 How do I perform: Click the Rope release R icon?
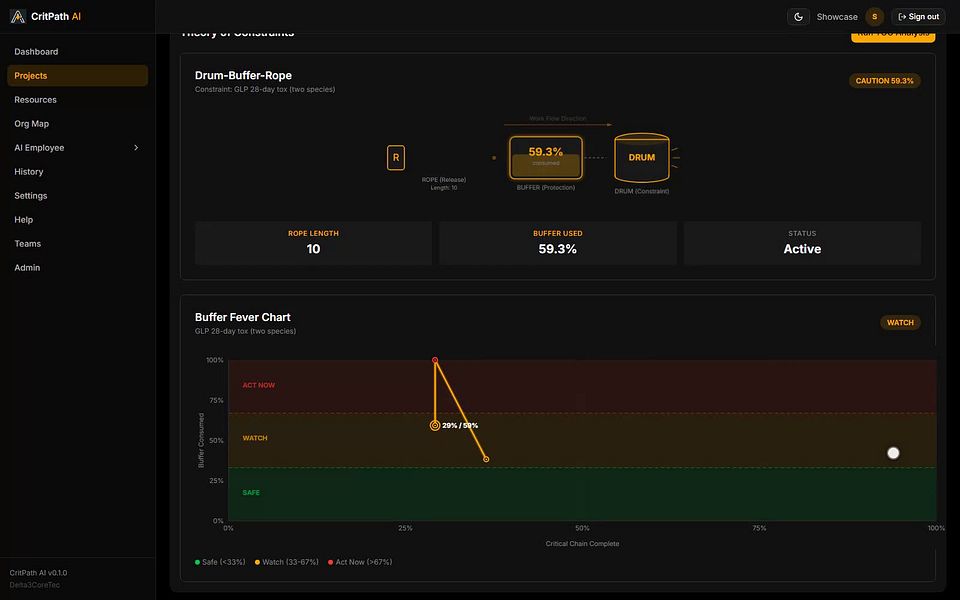(x=396, y=157)
